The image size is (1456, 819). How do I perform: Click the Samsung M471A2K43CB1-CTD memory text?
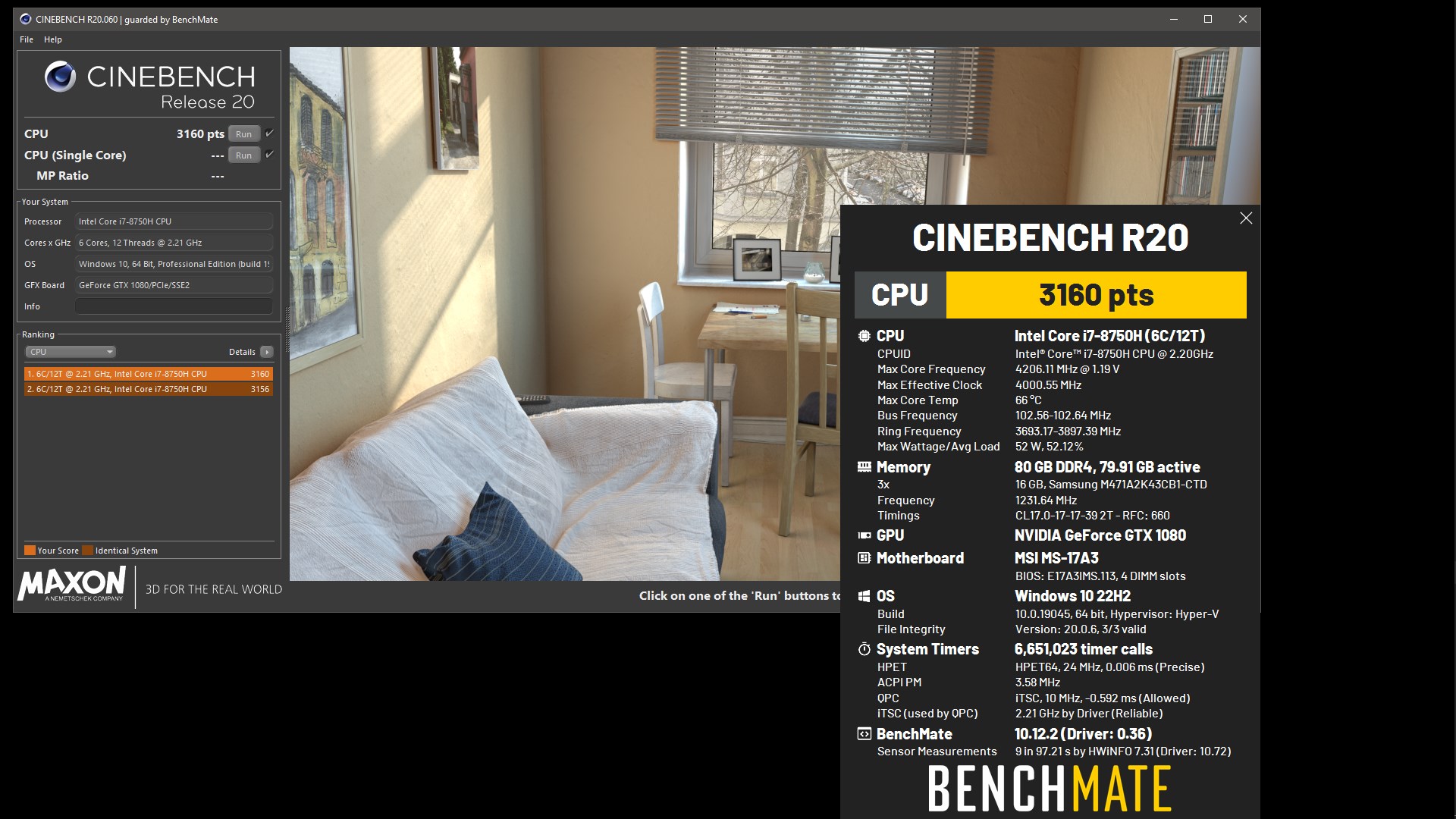1111,485
